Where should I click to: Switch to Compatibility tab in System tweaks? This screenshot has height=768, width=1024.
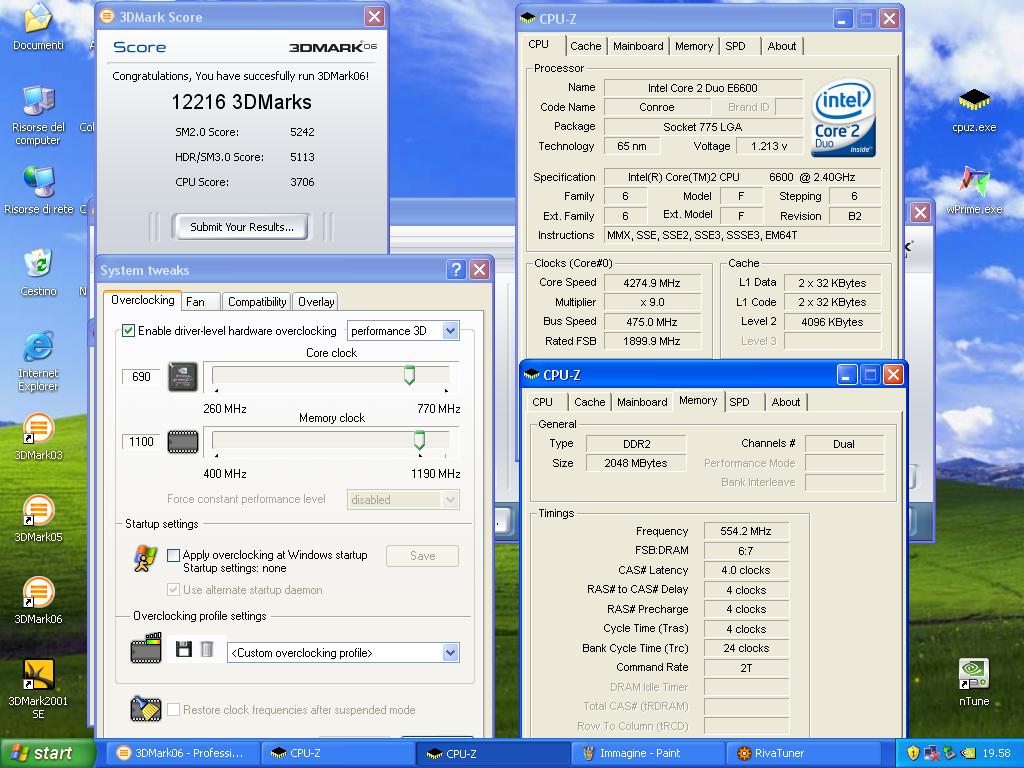coord(257,302)
